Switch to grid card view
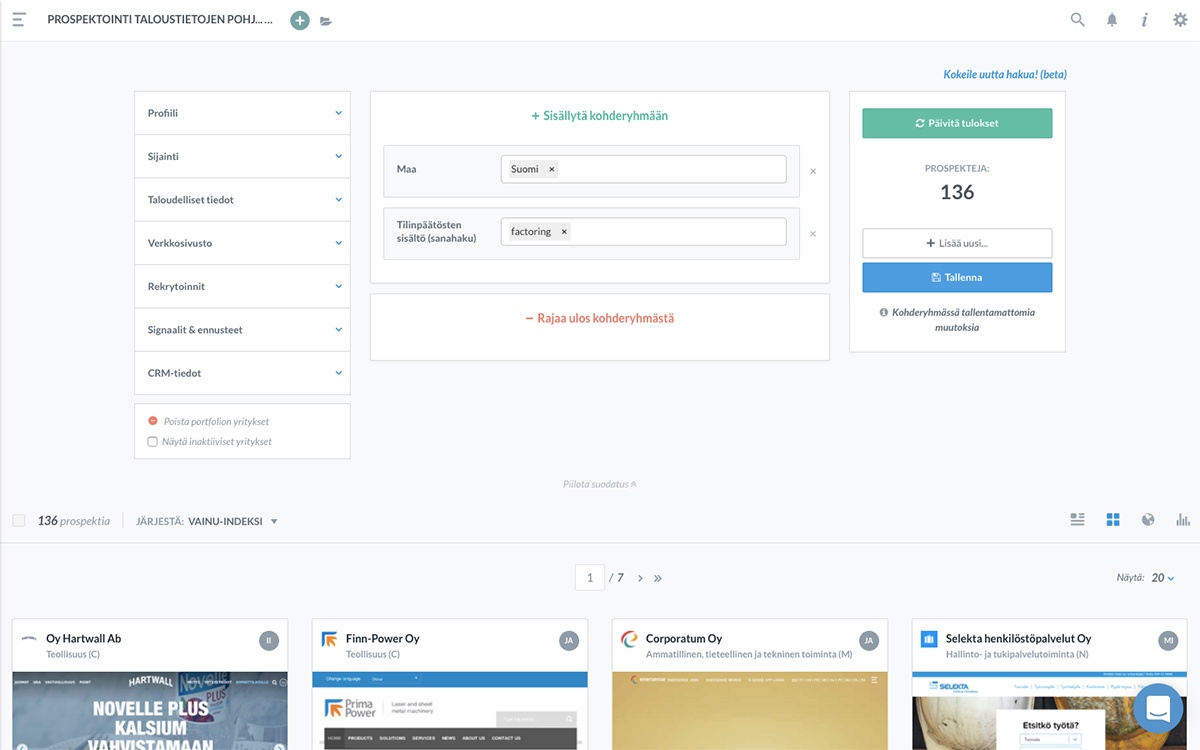This screenshot has width=1200, height=750. click(1113, 520)
